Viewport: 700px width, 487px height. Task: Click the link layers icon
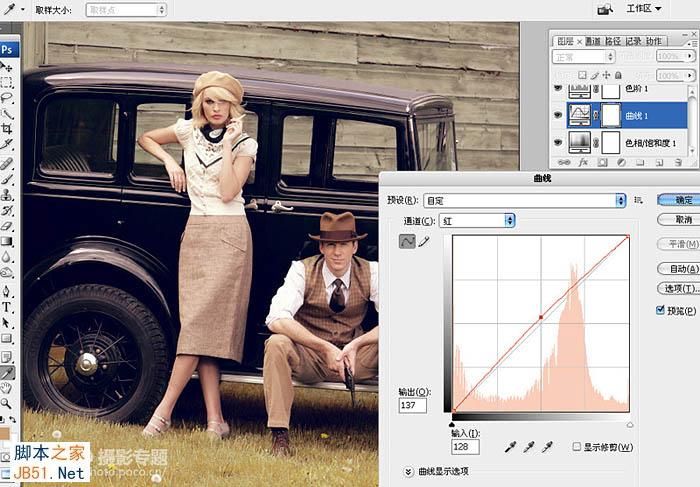(564, 163)
